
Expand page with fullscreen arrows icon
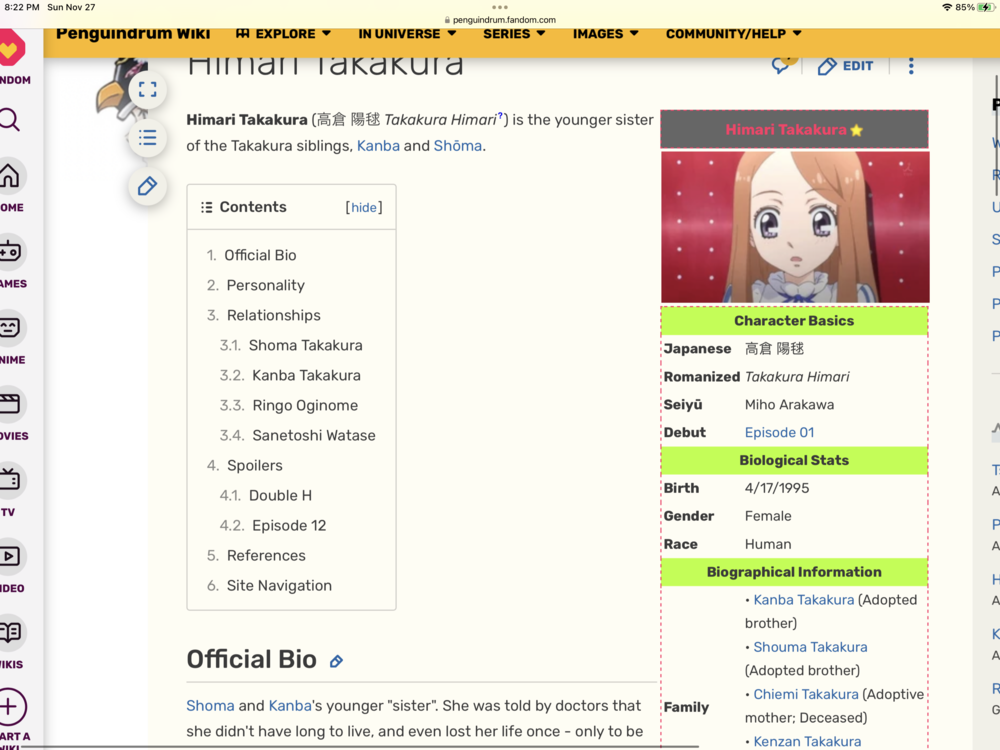point(147,89)
